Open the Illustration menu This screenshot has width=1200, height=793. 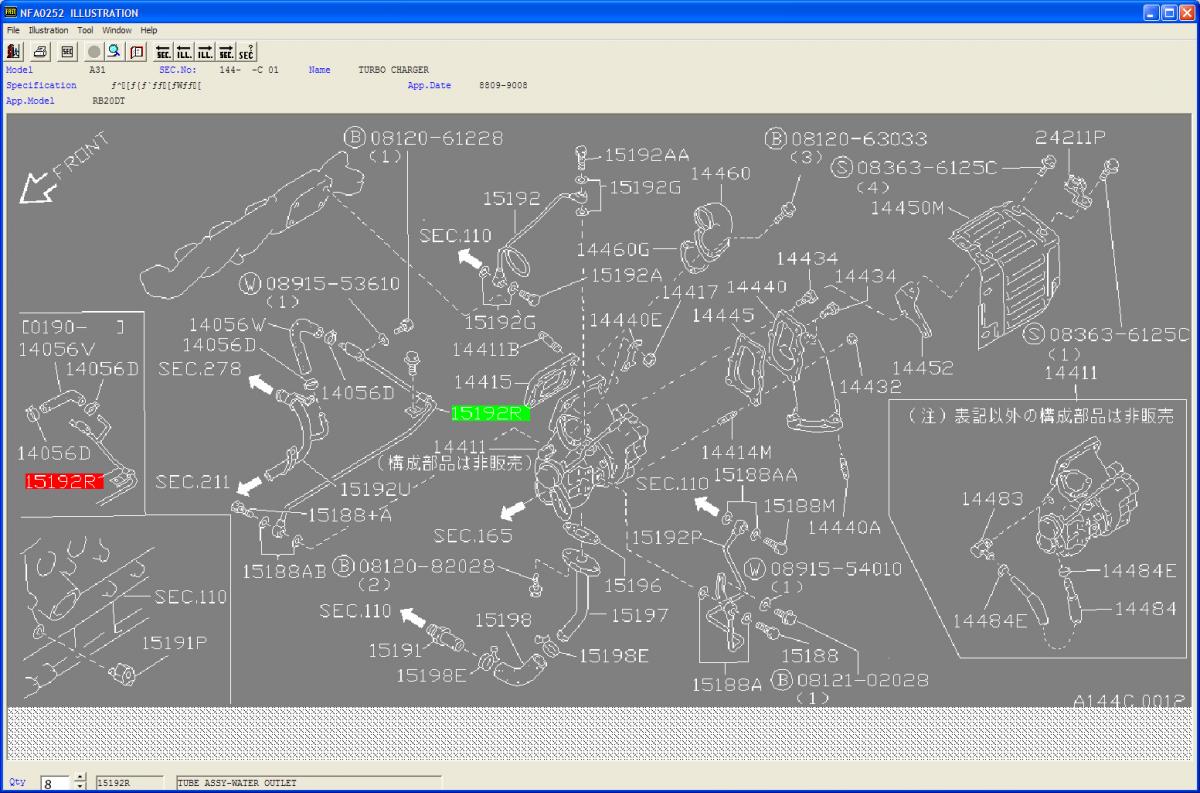click(x=48, y=30)
